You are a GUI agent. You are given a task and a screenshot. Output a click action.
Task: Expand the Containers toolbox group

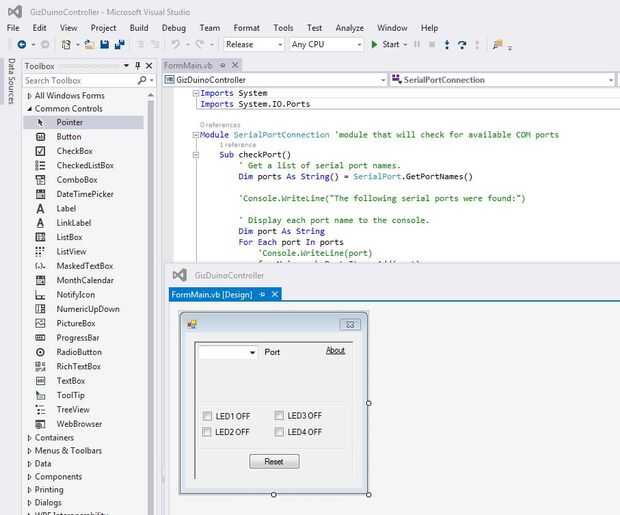[x=54, y=438]
